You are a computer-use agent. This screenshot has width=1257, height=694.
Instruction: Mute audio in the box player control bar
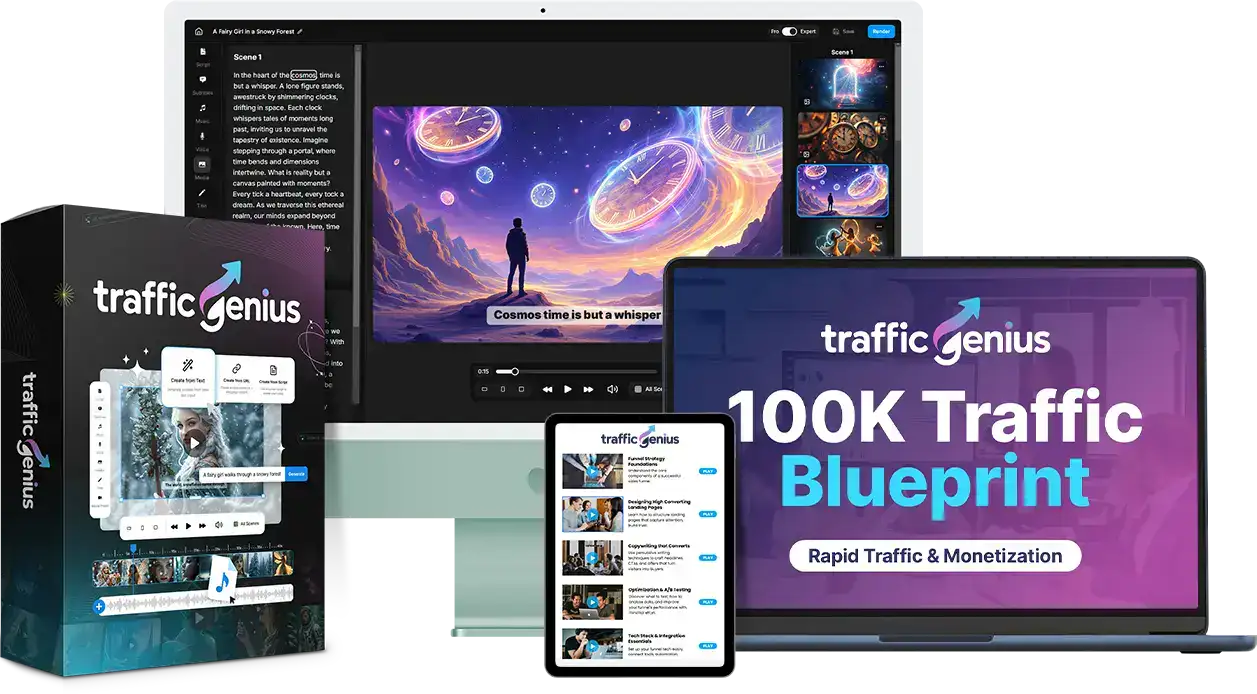click(x=218, y=524)
